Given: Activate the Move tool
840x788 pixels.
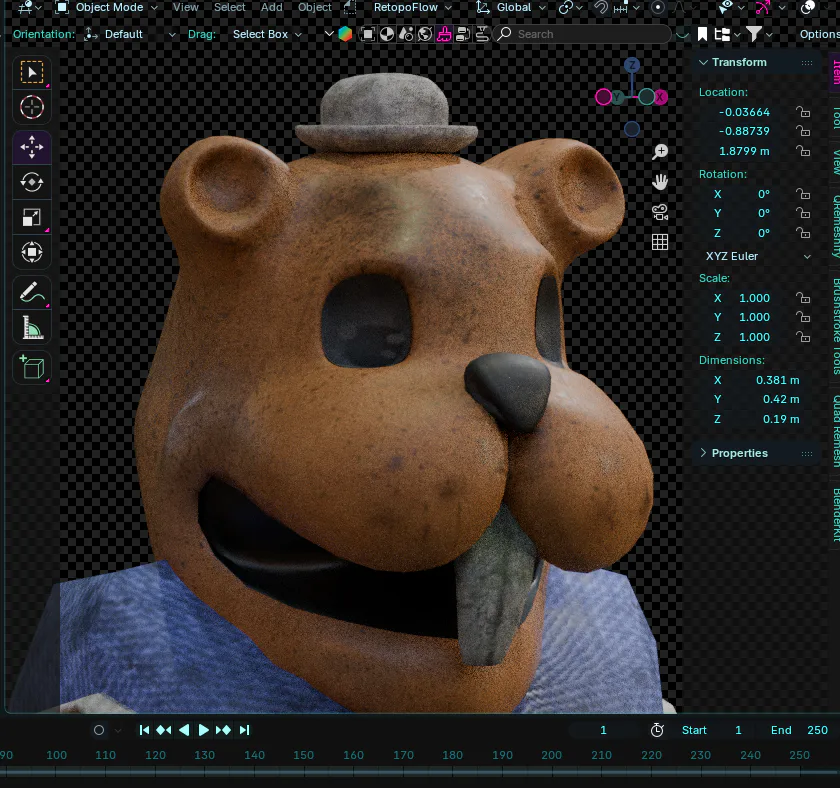Looking at the screenshot, I should point(32,147).
